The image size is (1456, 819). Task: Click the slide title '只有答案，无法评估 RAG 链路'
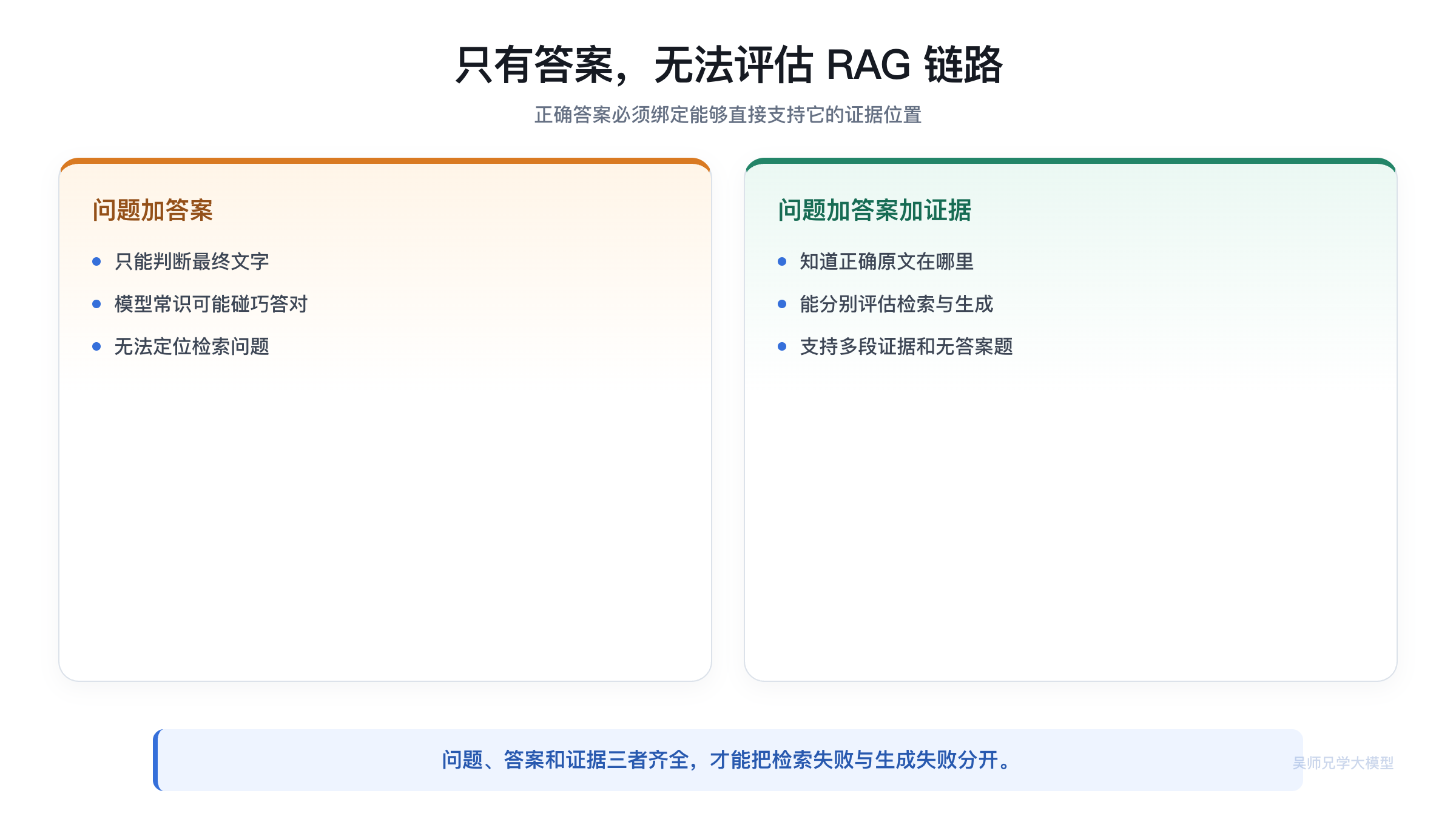[x=728, y=64]
